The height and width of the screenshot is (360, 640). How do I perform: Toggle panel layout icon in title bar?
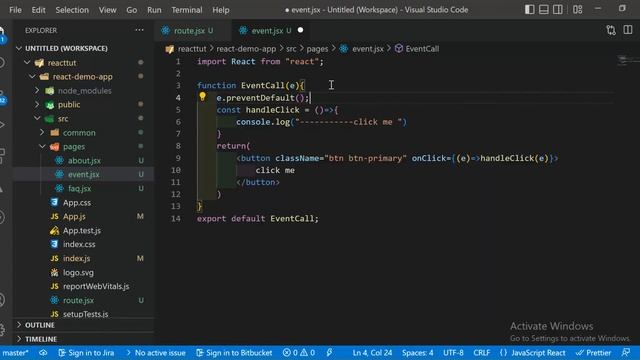pos(544,9)
